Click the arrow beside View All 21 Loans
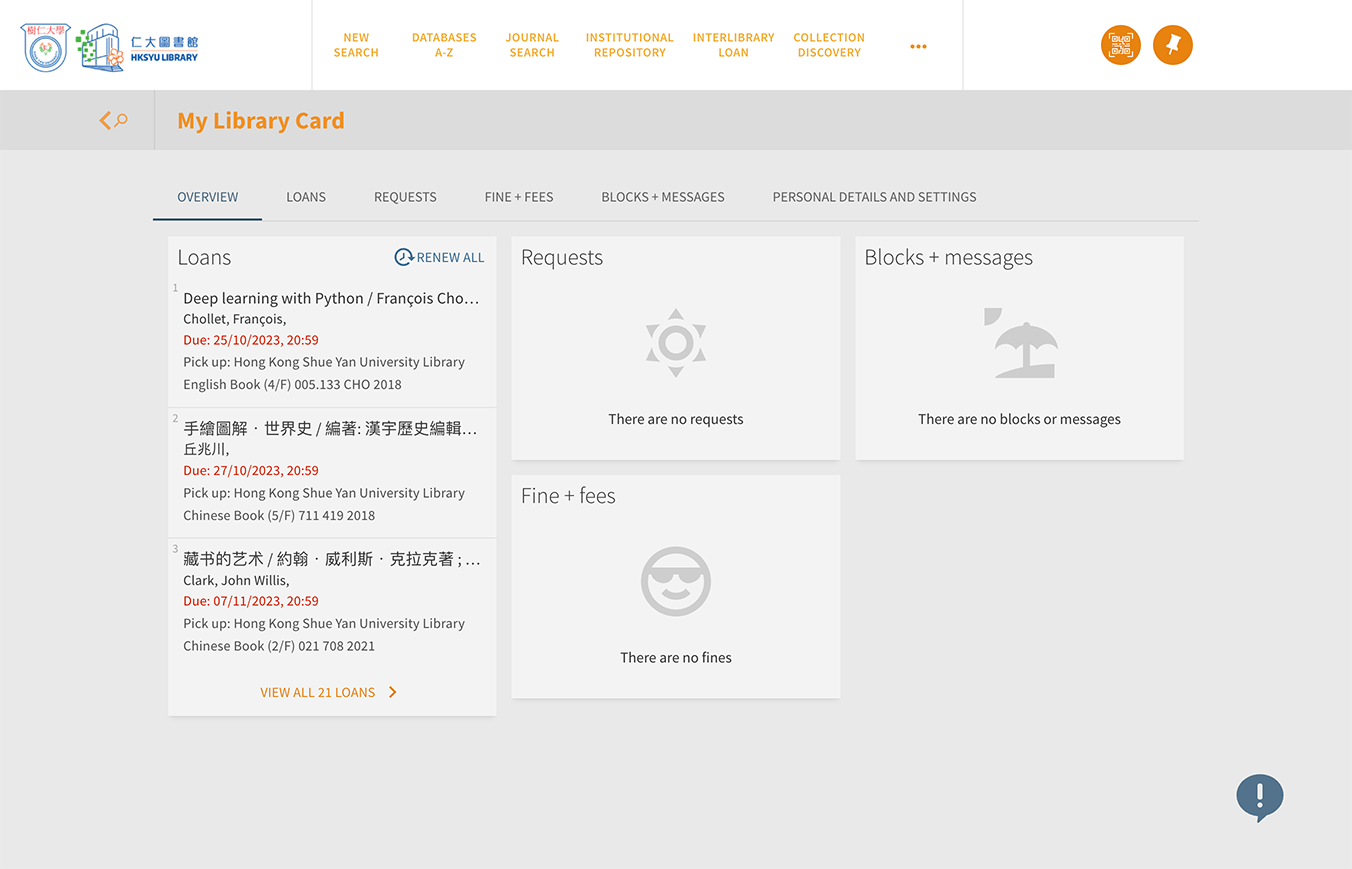Image resolution: width=1352 pixels, height=869 pixels. pos(393,692)
